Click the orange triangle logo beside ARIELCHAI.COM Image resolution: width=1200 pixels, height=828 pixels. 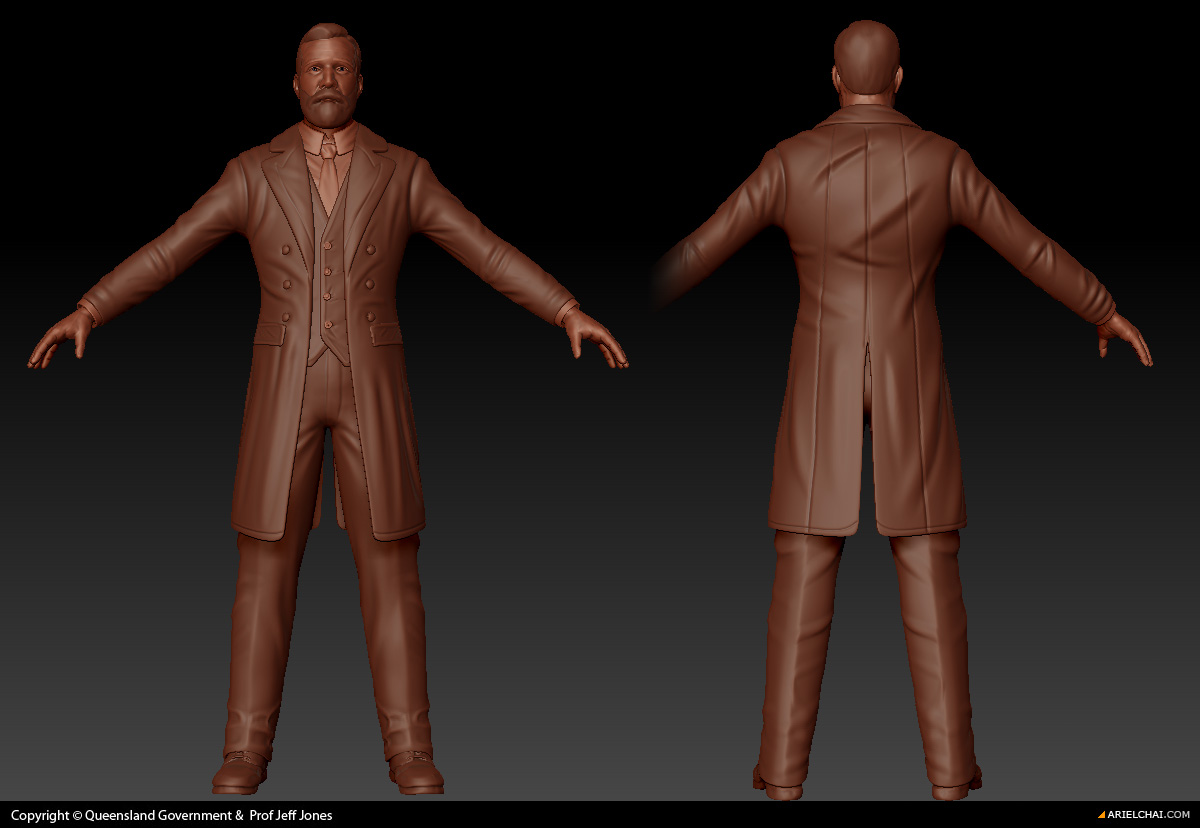tap(1102, 815)
